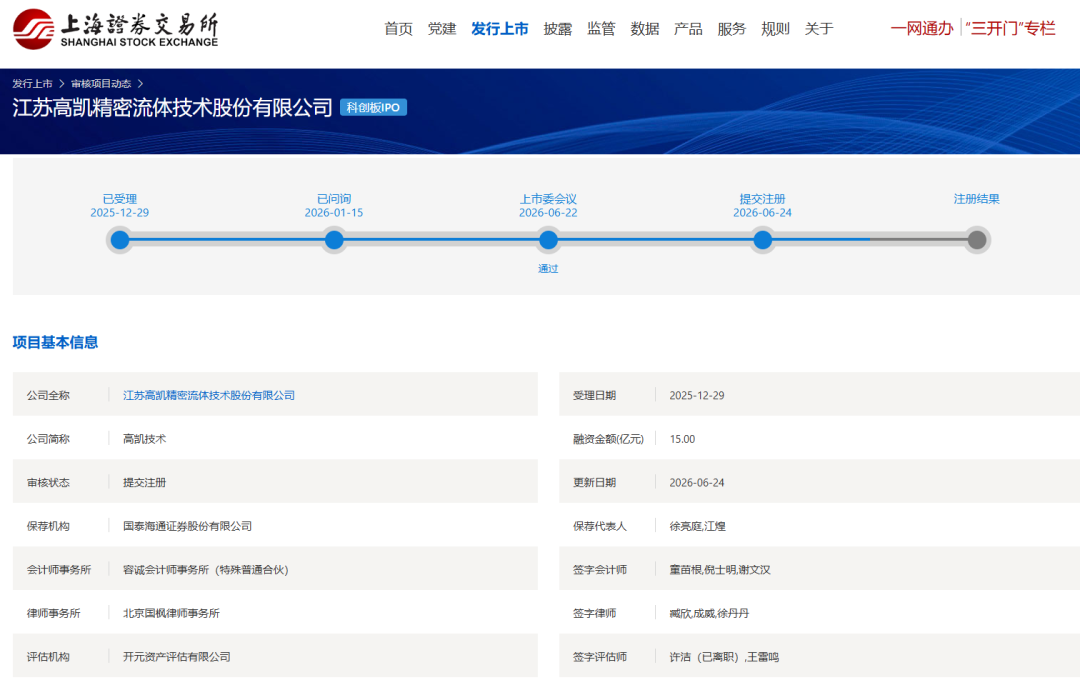Screen dimensions: 1080x680
Task: Open the 披露 menu
Action: click(557, 29)
